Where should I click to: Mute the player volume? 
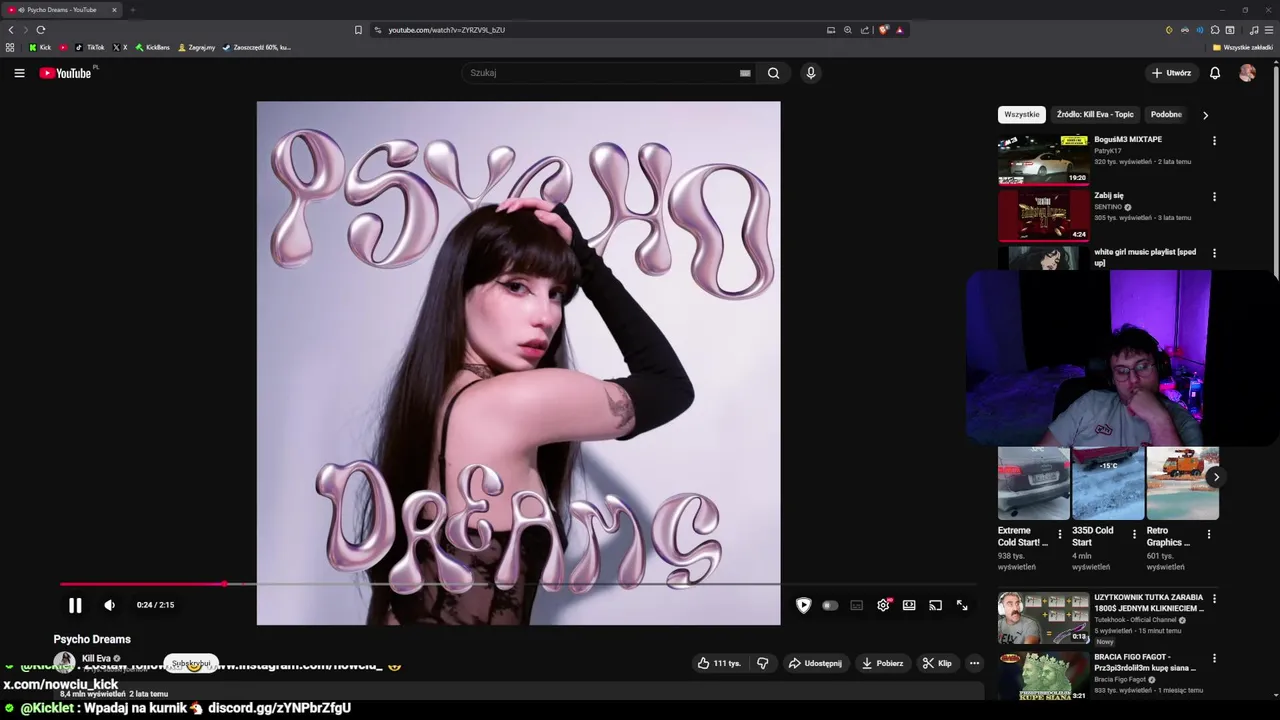click(110, 605)
